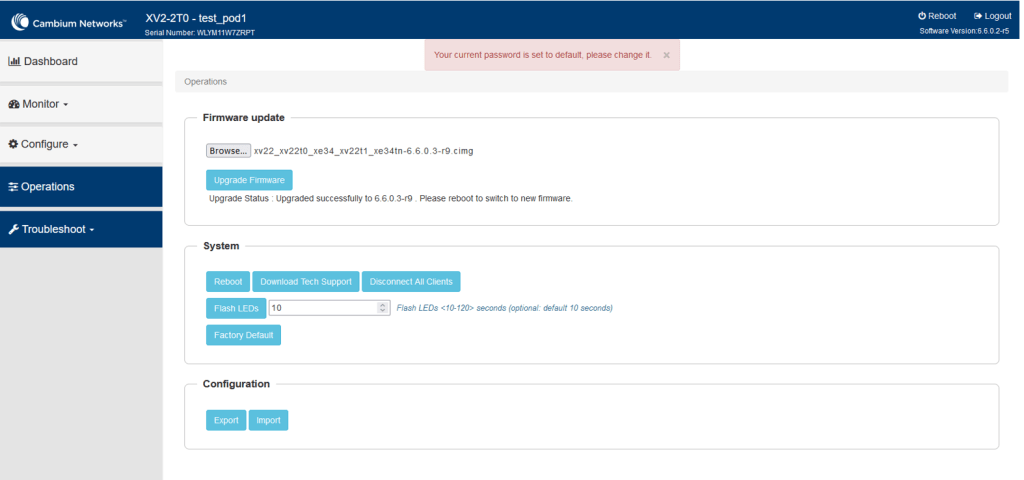Open the Dashboard page
The image size is (1024, 480).
(x=50, y=62)
